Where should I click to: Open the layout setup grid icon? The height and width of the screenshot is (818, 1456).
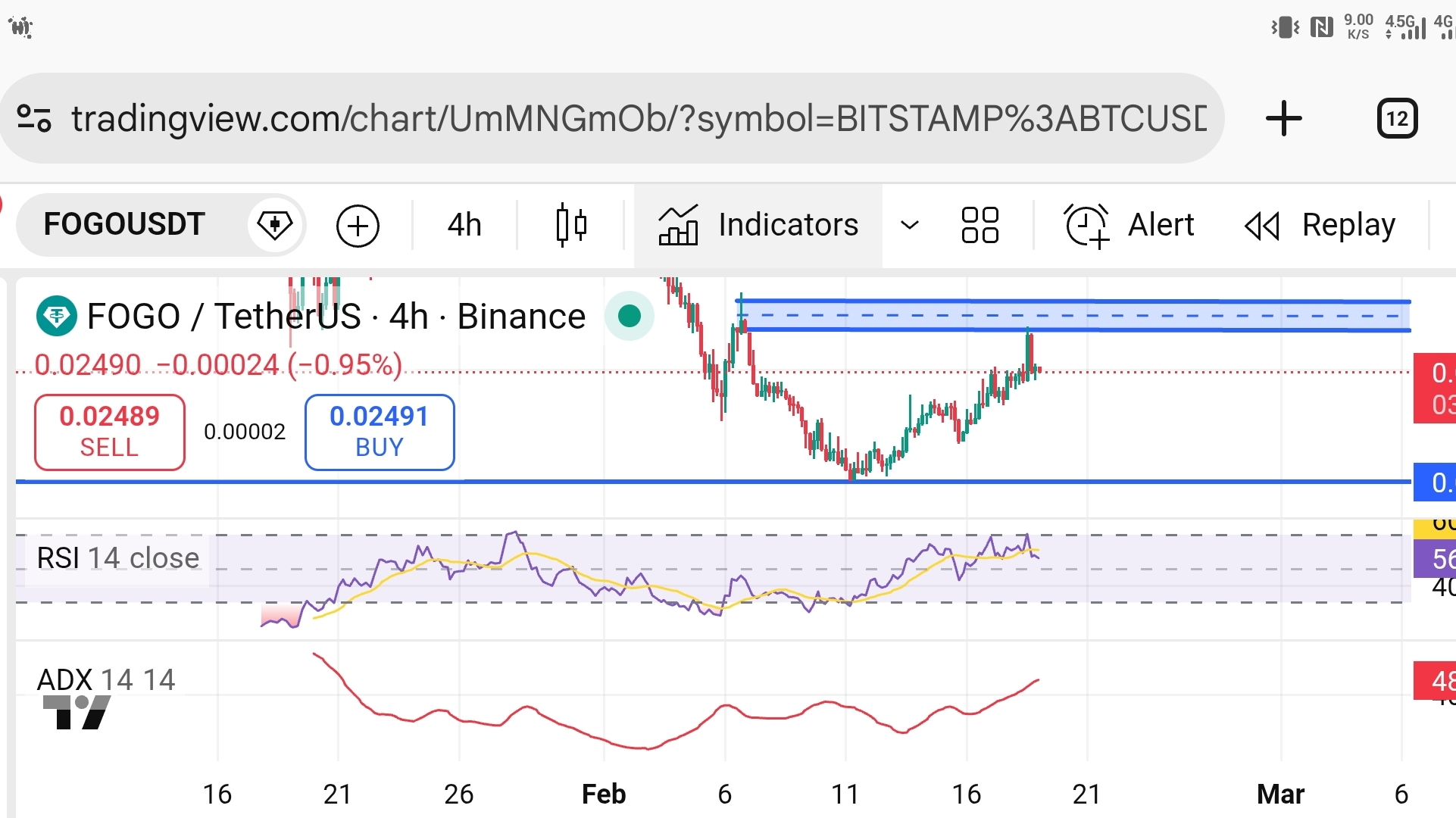[980, 225]
